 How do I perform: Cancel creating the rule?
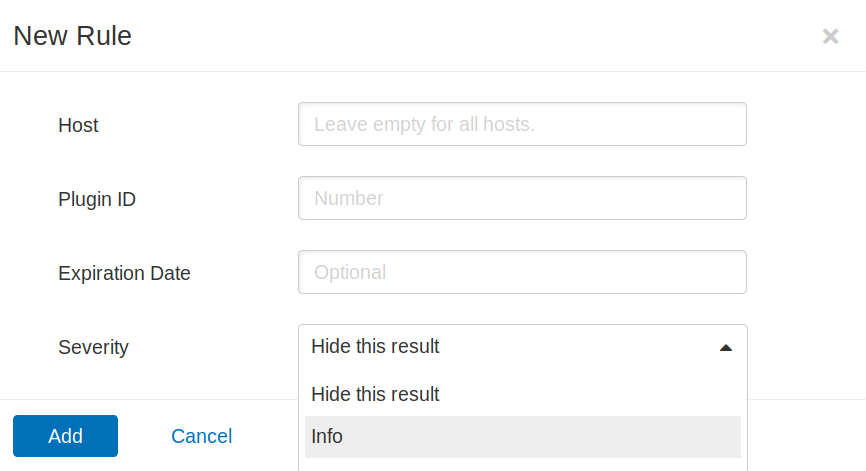click(x=202, y=436)
